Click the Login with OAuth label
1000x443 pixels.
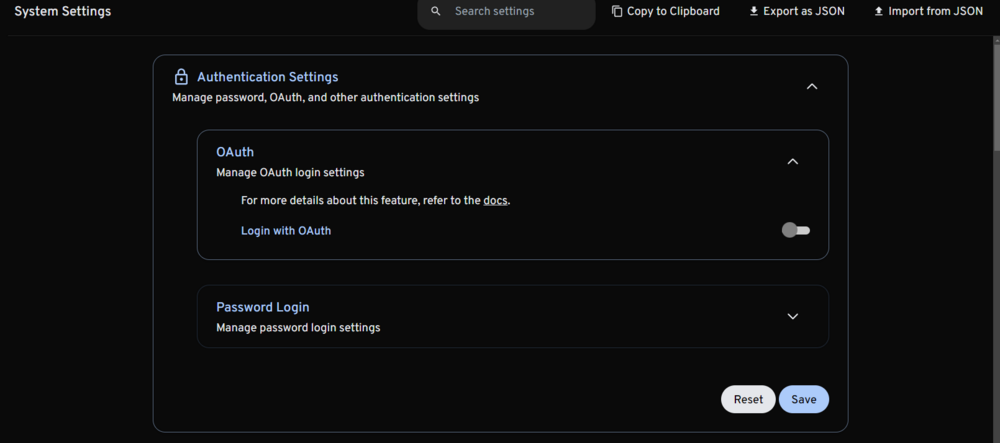point(286,231)
